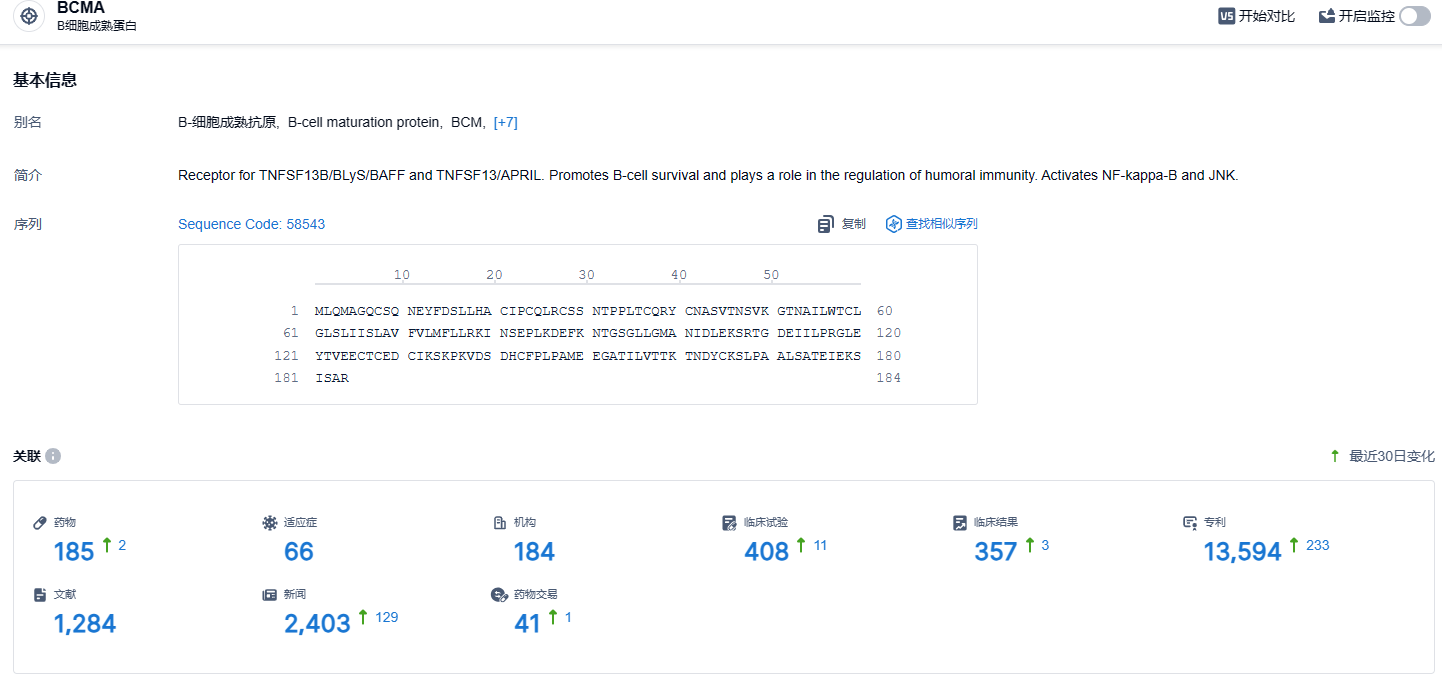1442x680 pixels.
Task: Open the 2,403 news count
Action: coord(317,623)
